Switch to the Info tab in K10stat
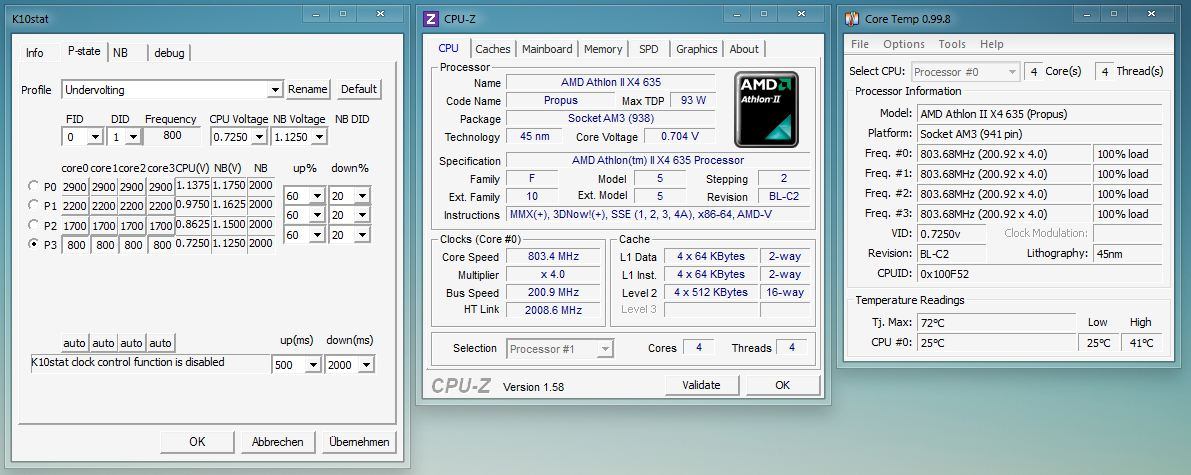Viewport: 1191px width, 475px height. 35,52
